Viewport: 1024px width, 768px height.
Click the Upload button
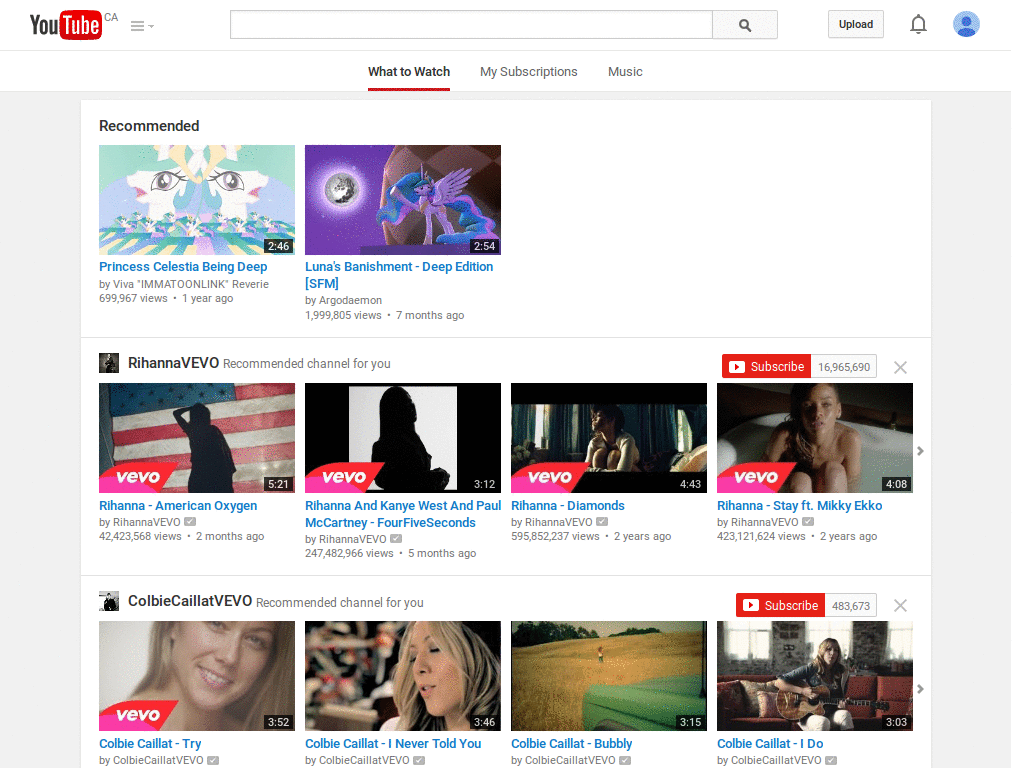[x=855, y=23]
